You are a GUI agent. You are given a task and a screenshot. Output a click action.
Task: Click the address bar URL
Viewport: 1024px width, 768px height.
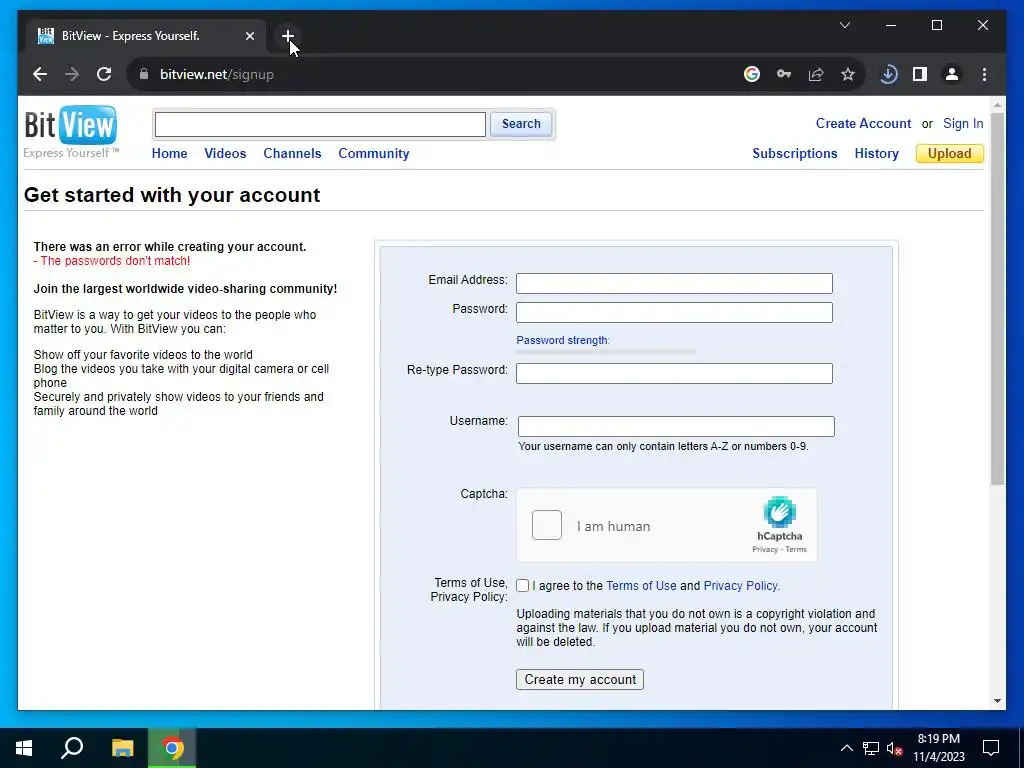pos(217,74)
